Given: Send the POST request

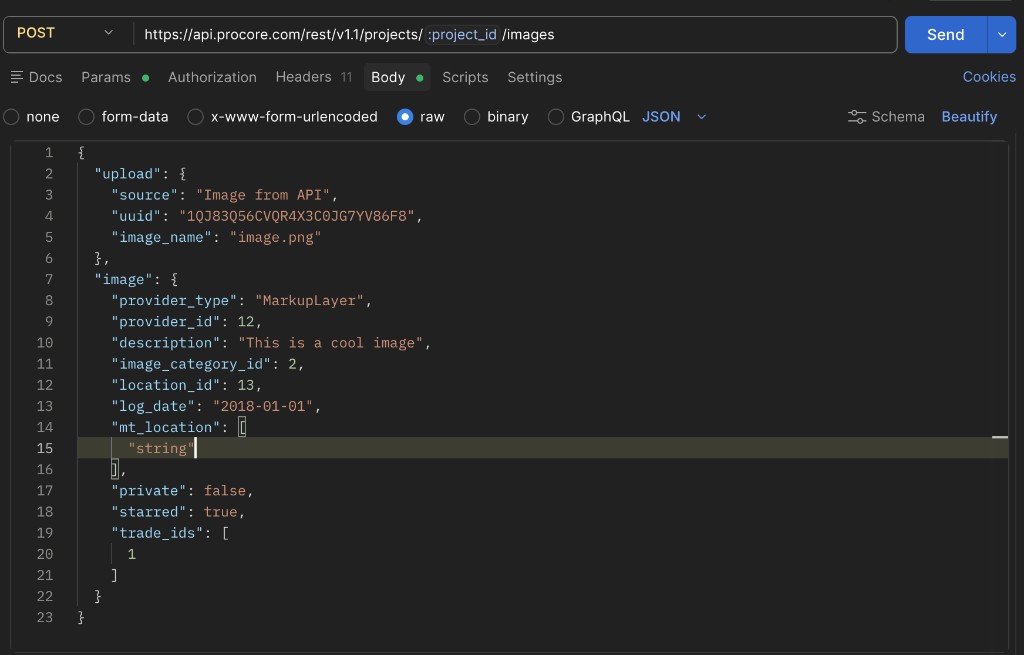Looking at the screenshot, I should point(946,35).
